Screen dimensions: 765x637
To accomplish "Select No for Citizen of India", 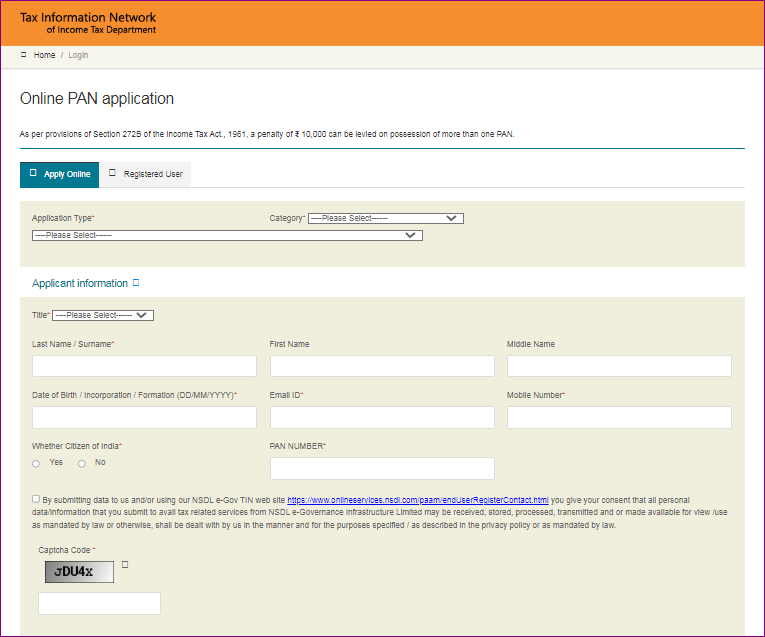I will coord(82,463).
